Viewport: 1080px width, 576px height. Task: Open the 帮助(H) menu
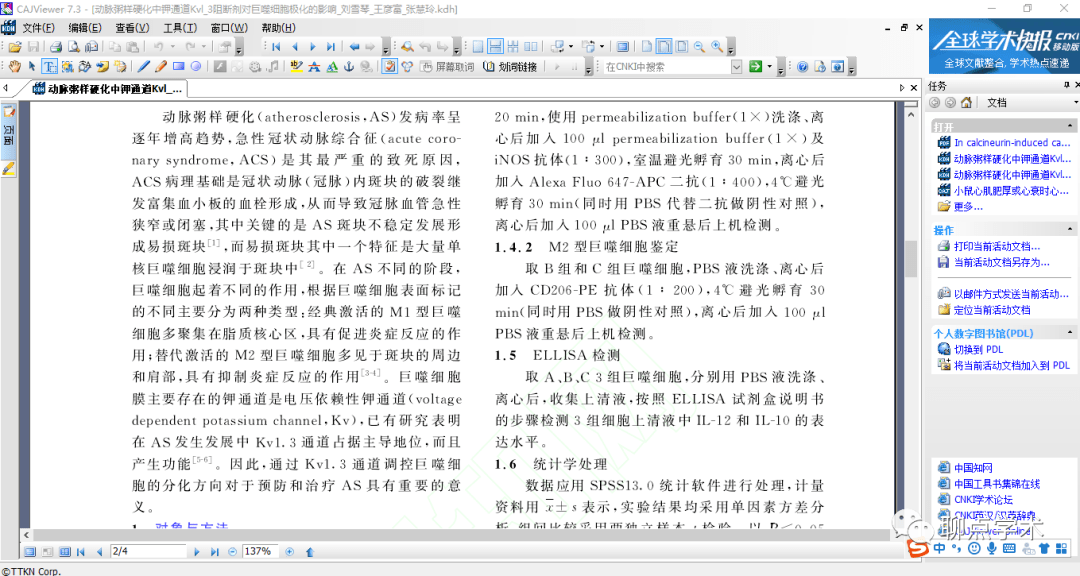278,28
